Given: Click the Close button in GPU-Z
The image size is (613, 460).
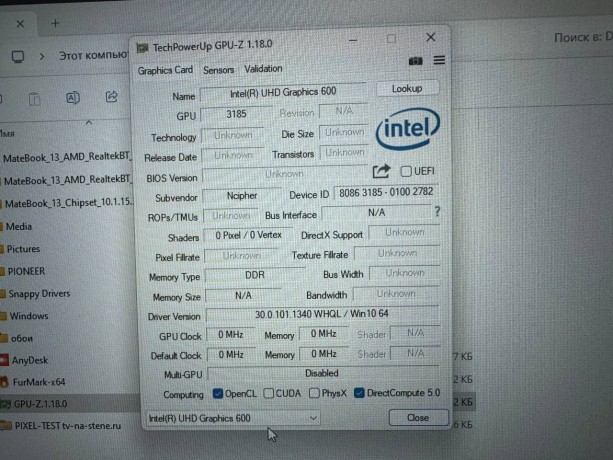Looking at the screenshot, I should pos(418,418).
